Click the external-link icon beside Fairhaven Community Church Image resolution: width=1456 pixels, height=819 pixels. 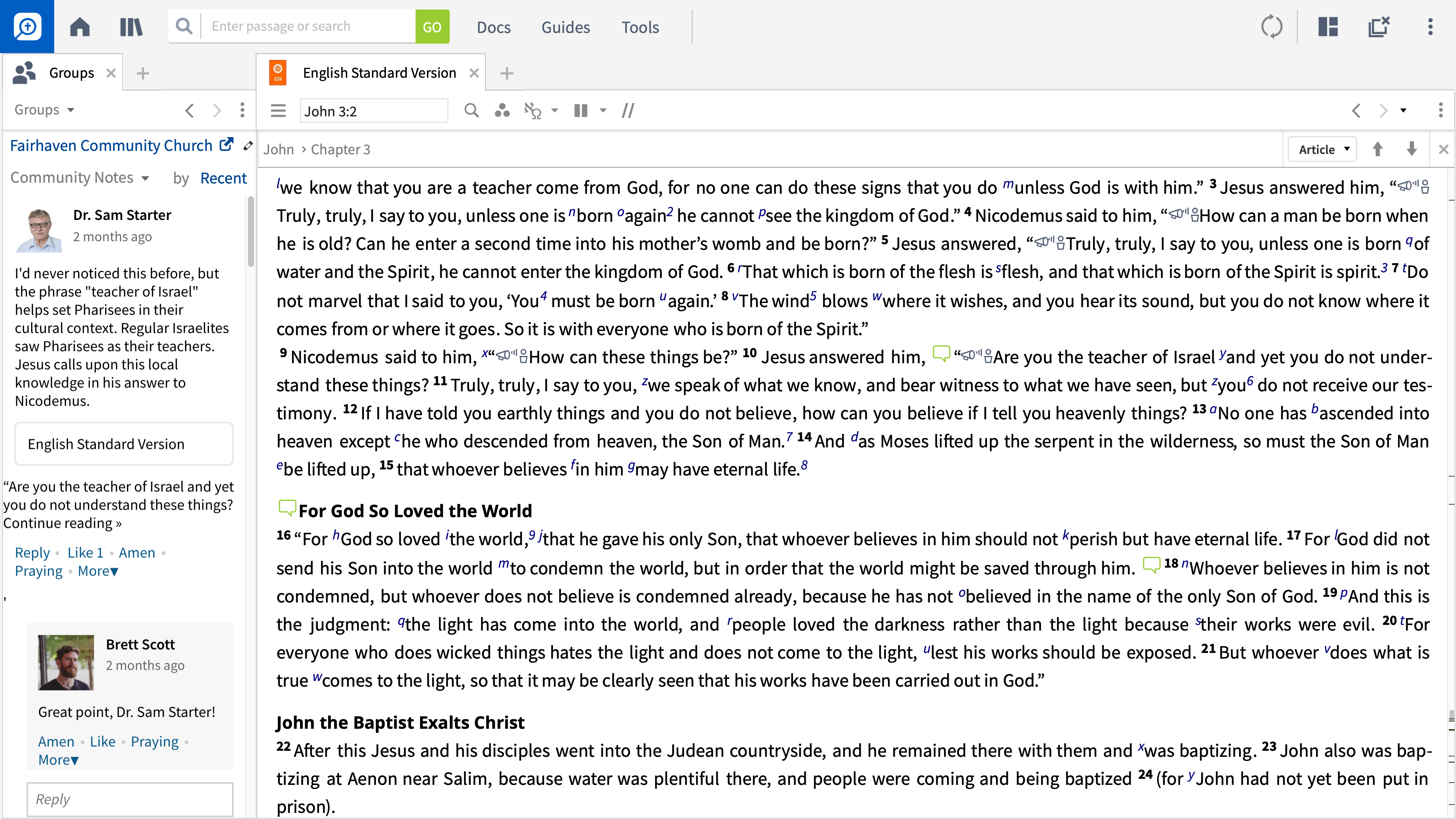pos(226,145)
